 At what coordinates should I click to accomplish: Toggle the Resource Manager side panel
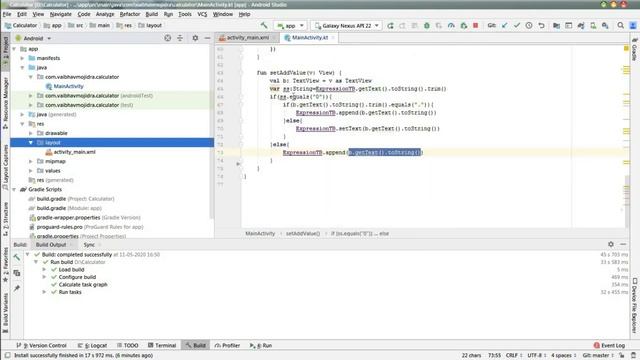(x=5, y=104)
